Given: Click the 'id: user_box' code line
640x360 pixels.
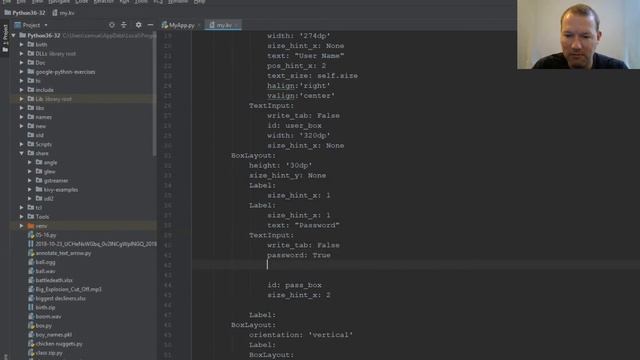Looking at the screenshot, I should pyautogui.click(x=294, y=126).
